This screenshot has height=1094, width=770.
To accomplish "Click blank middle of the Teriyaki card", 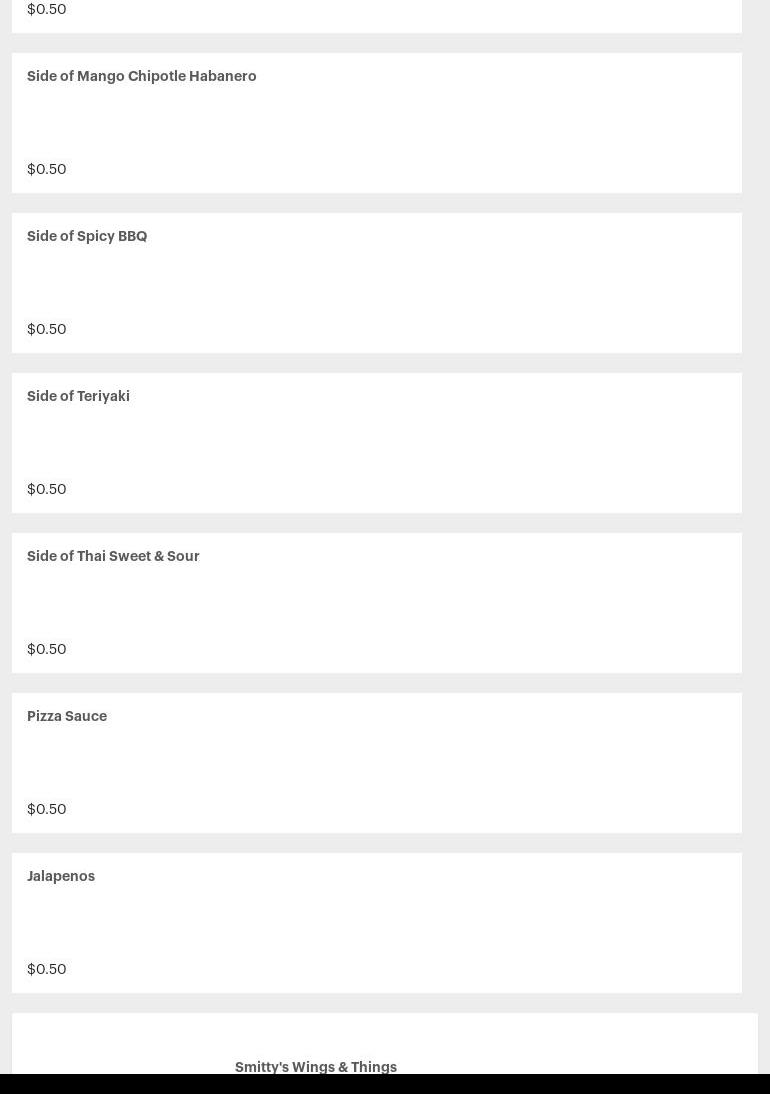I will pyautogui.click(x=377, y=443).
